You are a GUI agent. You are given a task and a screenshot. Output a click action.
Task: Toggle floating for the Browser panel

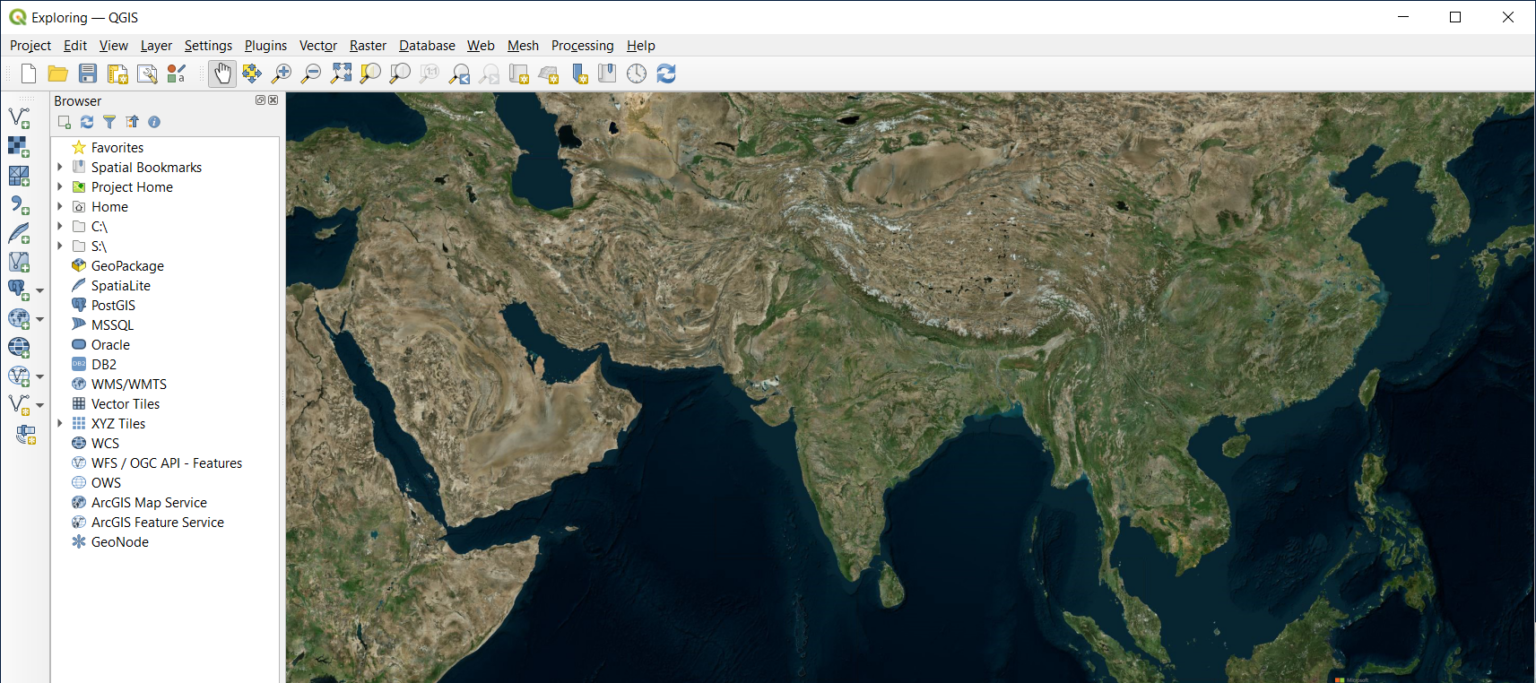point(260,100)
